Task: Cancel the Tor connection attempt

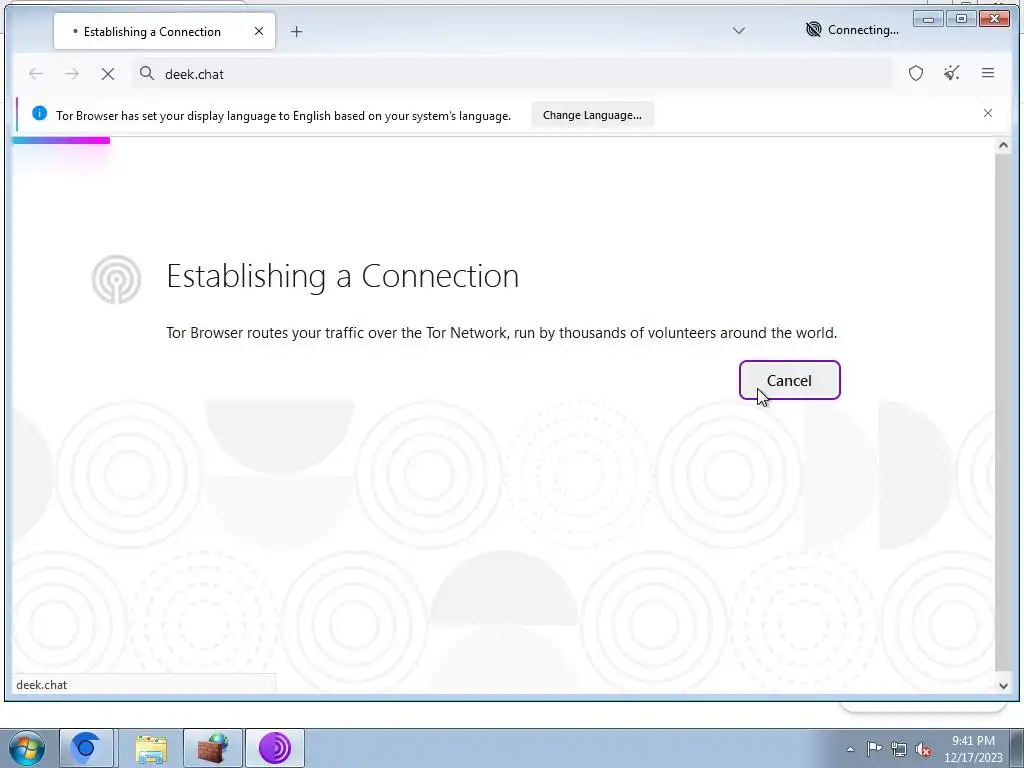Action: pyautogui.click(x=790, y=380)
